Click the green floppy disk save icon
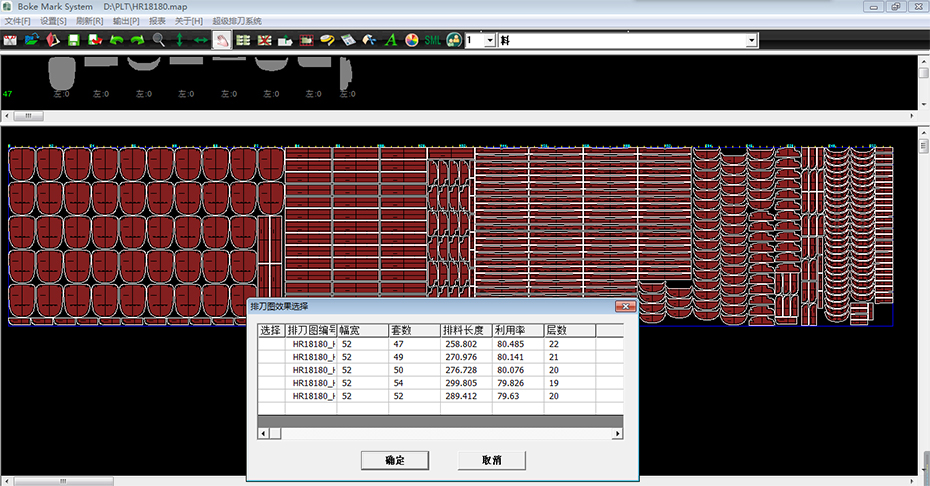This screenshot has width=930, height=486. (x=73, y=40)
